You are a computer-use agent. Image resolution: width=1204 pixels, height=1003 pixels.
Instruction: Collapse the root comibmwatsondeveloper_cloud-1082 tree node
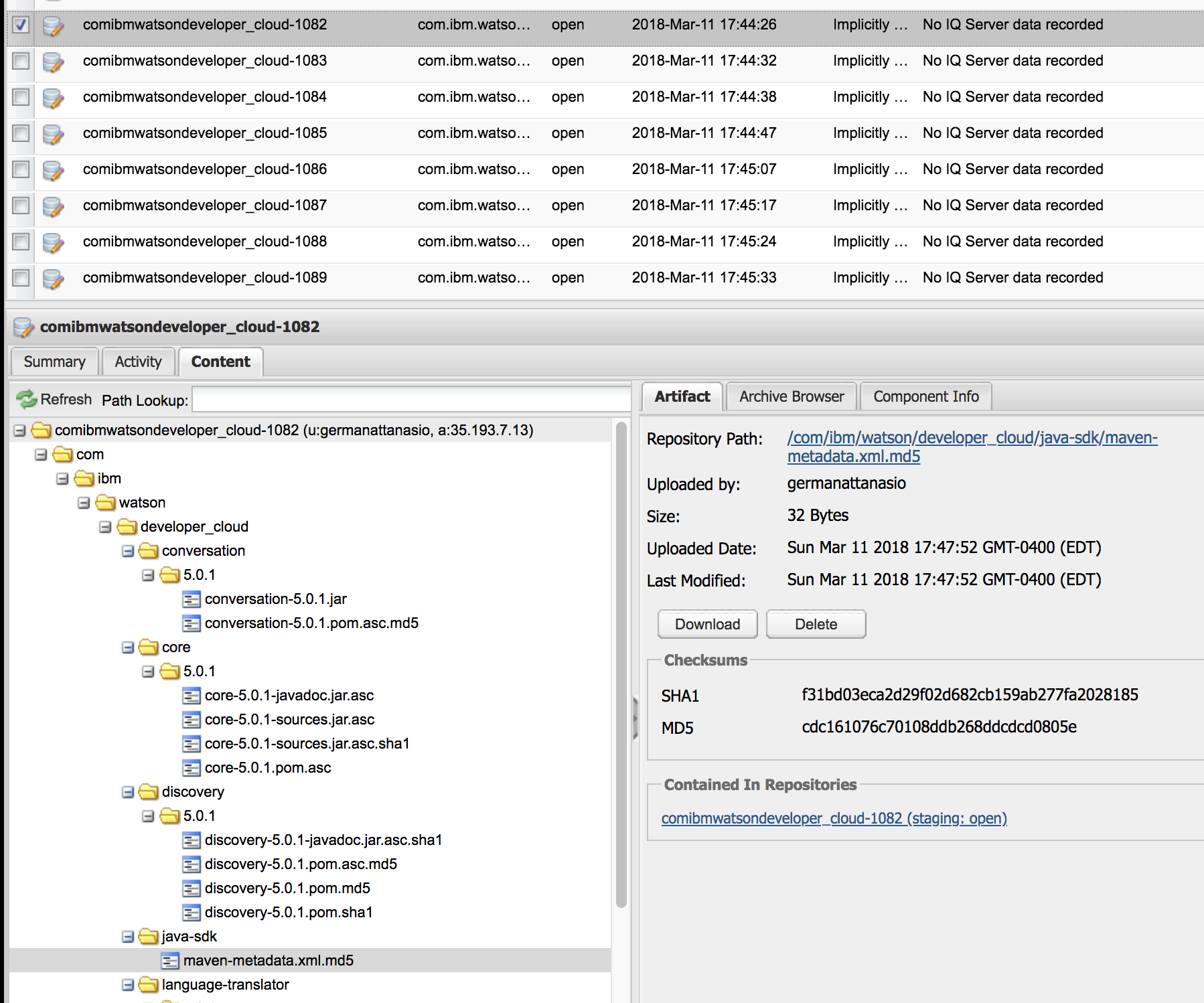tap(19, 431)
